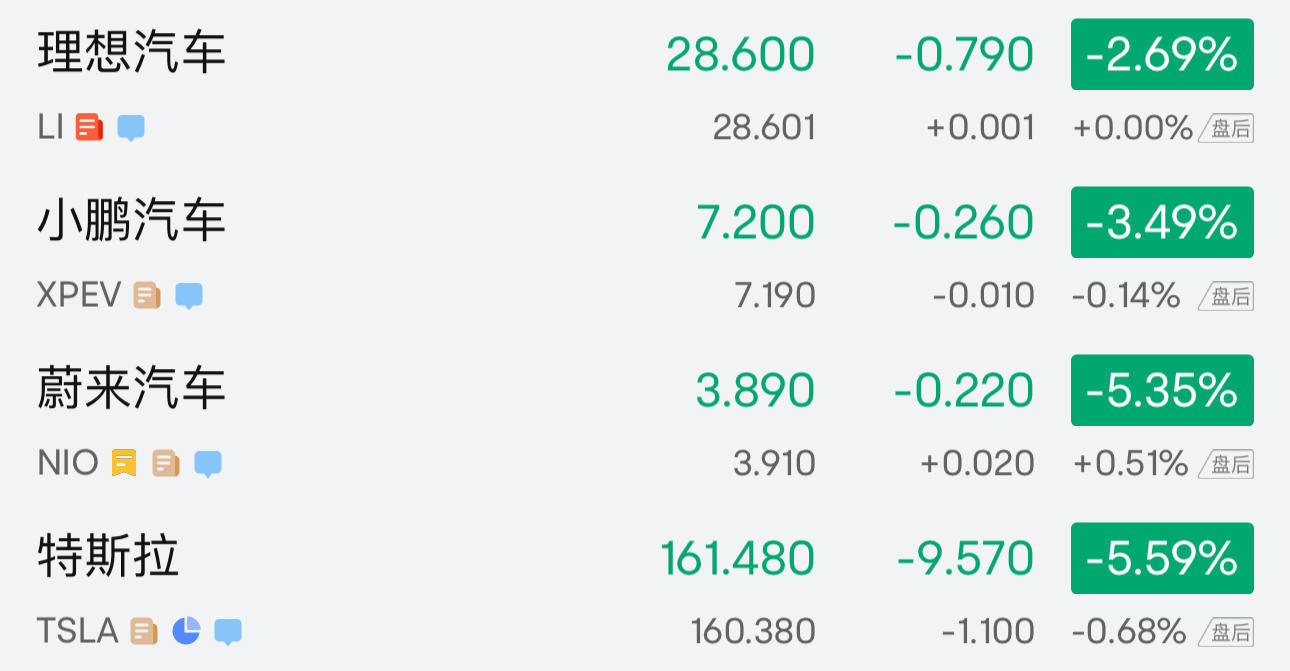Image resolution: width=1290 pixels, height=671 pixels.
Task: Click the 盘后 tag in the LI row
Action: coord(1228,128)
